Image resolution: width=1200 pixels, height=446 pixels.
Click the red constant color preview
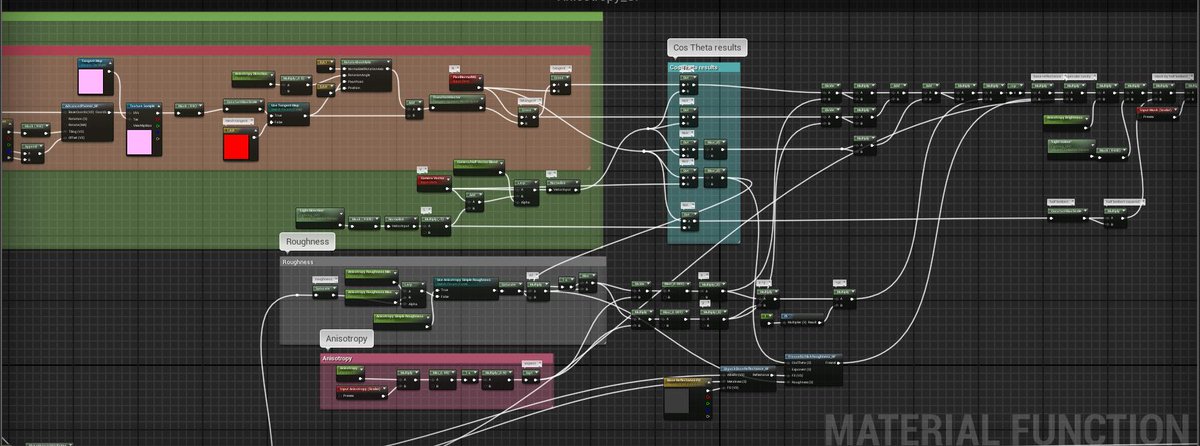237,146
